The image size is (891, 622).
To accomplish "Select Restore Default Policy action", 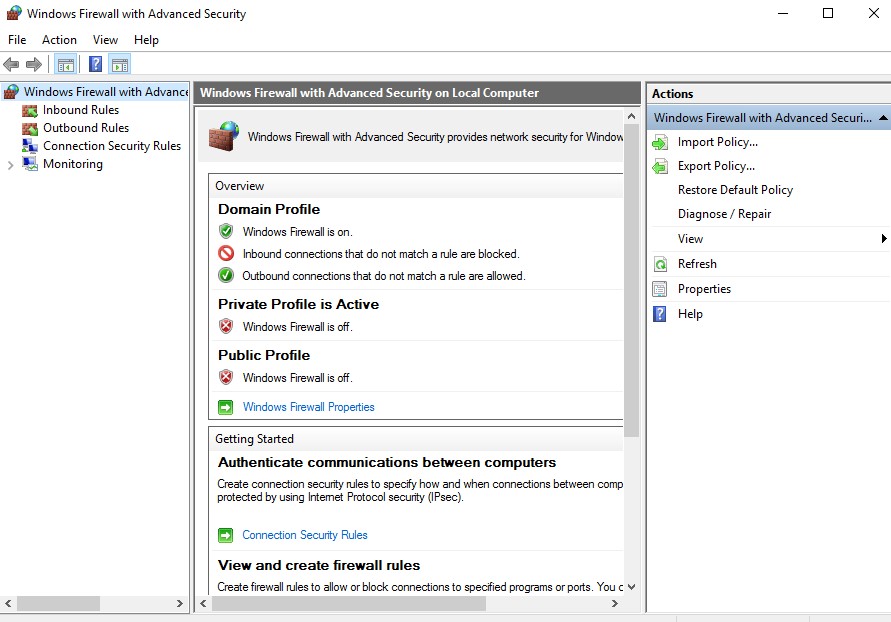I will pos(735,190).
